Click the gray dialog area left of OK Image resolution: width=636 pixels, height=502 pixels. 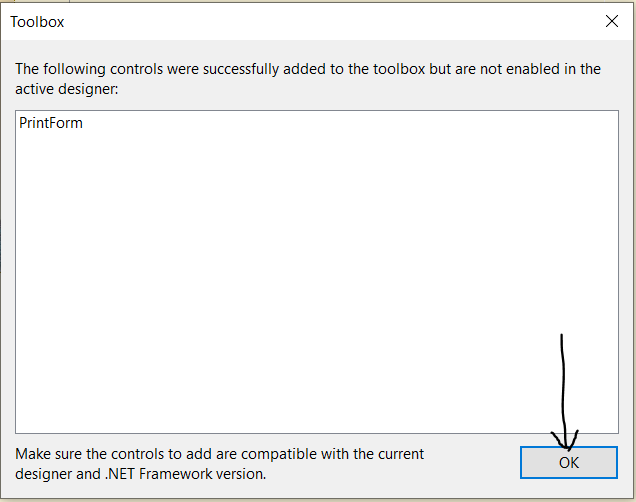coord(473,464)
